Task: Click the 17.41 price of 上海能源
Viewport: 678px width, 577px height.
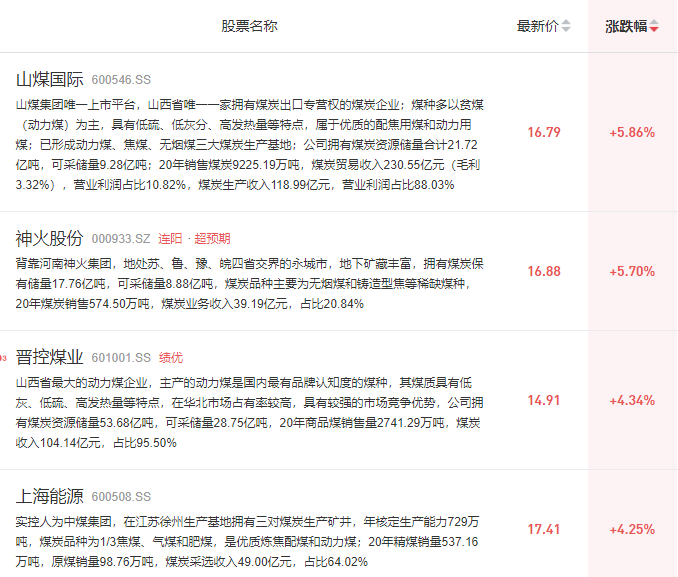Action: (x=544, y=529)
